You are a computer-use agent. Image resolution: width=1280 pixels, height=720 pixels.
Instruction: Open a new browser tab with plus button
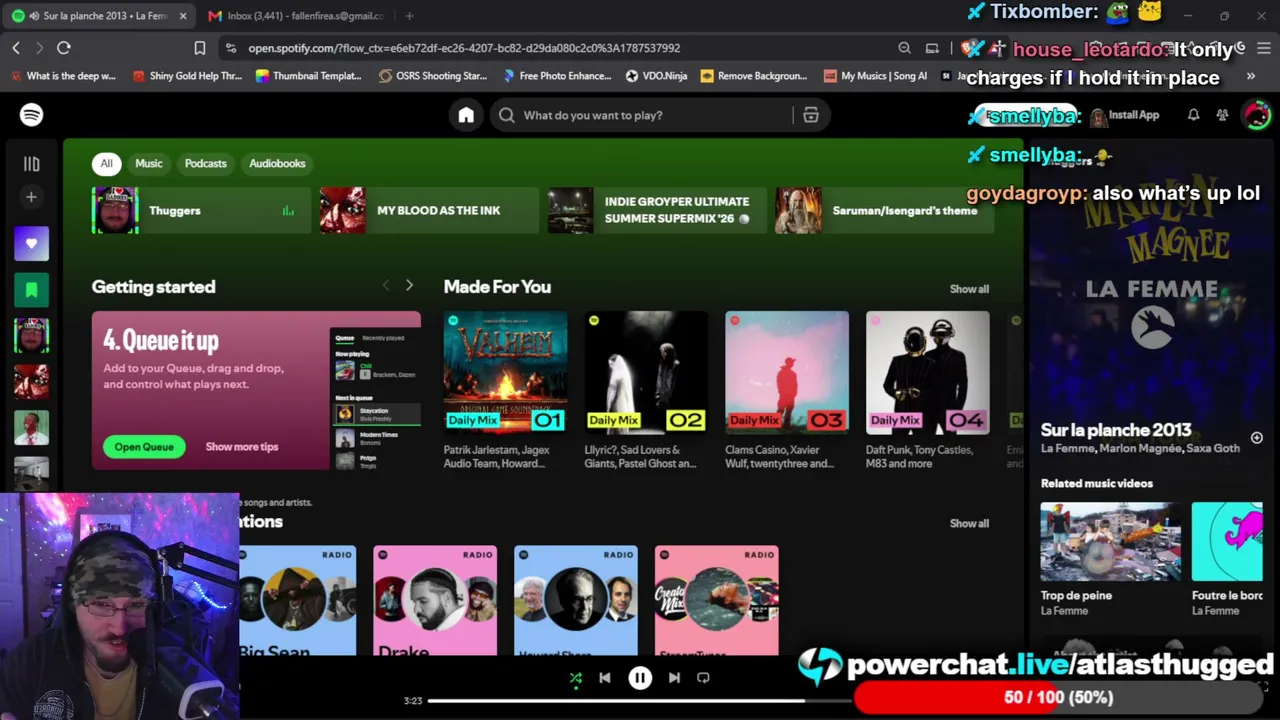pyautogui.click(x=410, y=16)
